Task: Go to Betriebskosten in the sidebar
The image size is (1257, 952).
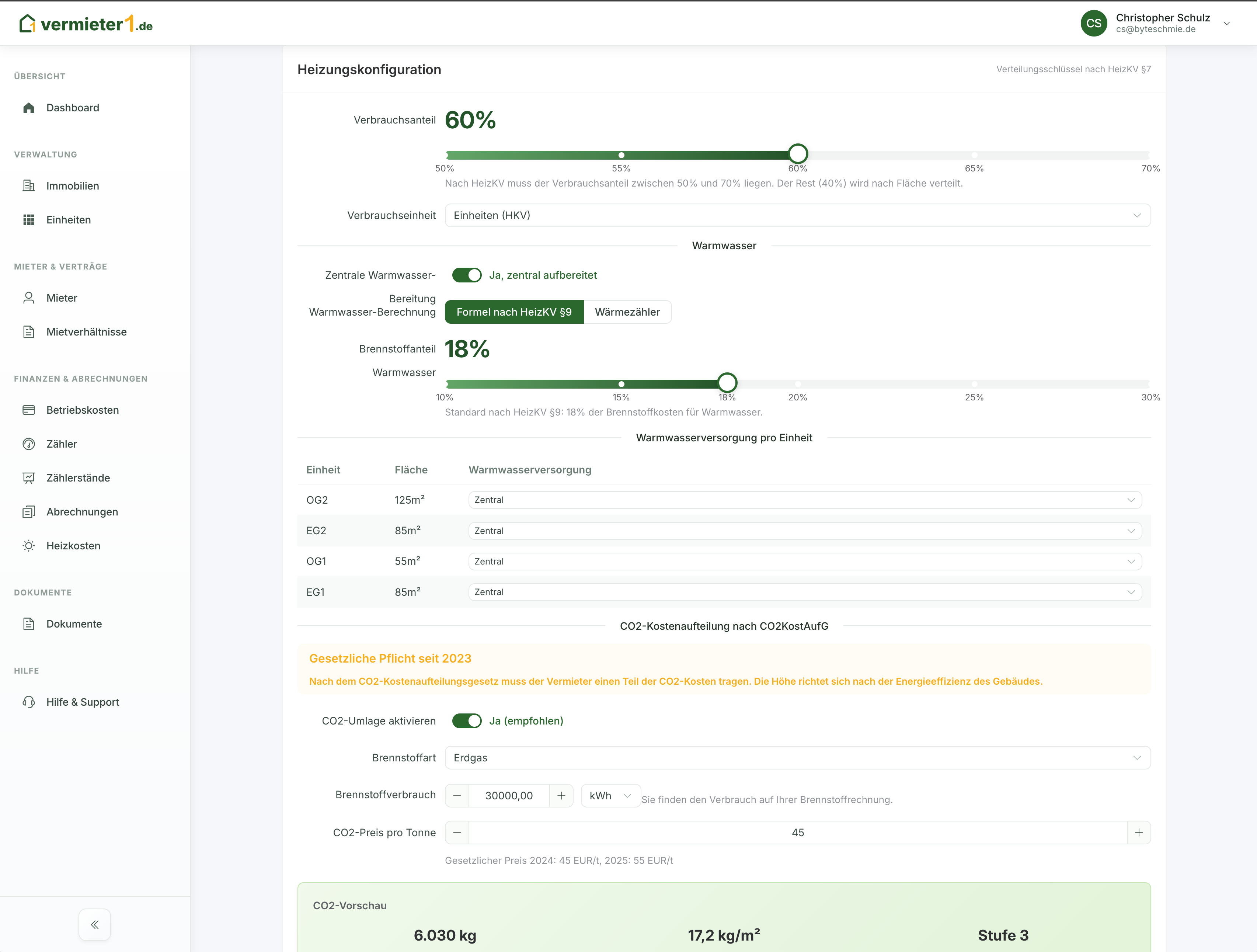Action: (83, 410)
